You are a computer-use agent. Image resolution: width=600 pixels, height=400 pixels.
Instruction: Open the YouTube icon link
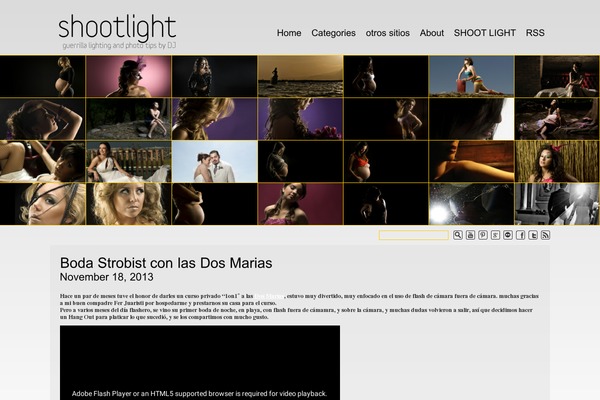pyautogui.click(x=470, y=235)
